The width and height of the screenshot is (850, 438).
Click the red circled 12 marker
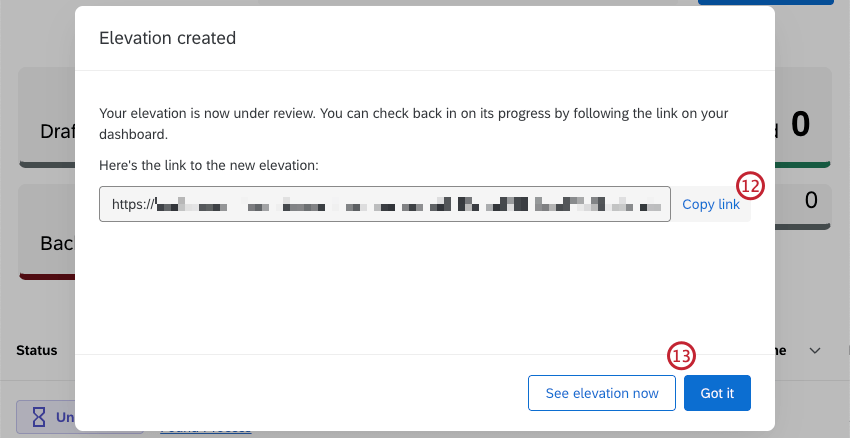[x=749, y=185]
